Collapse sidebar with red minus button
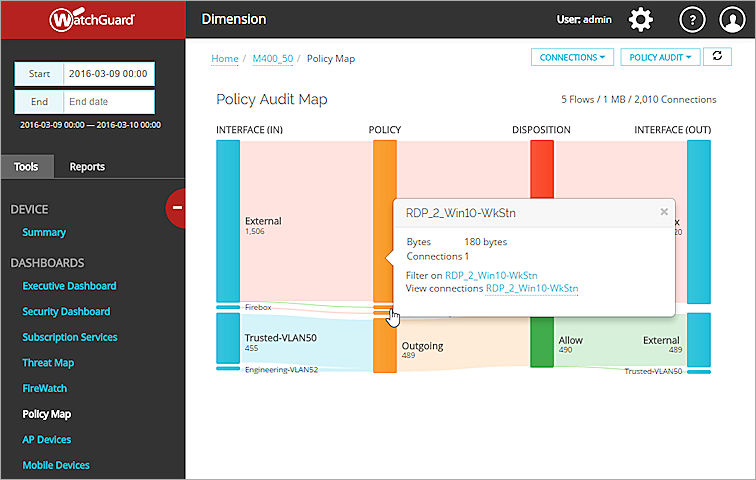Screen dimensions: 756x480 177,207
